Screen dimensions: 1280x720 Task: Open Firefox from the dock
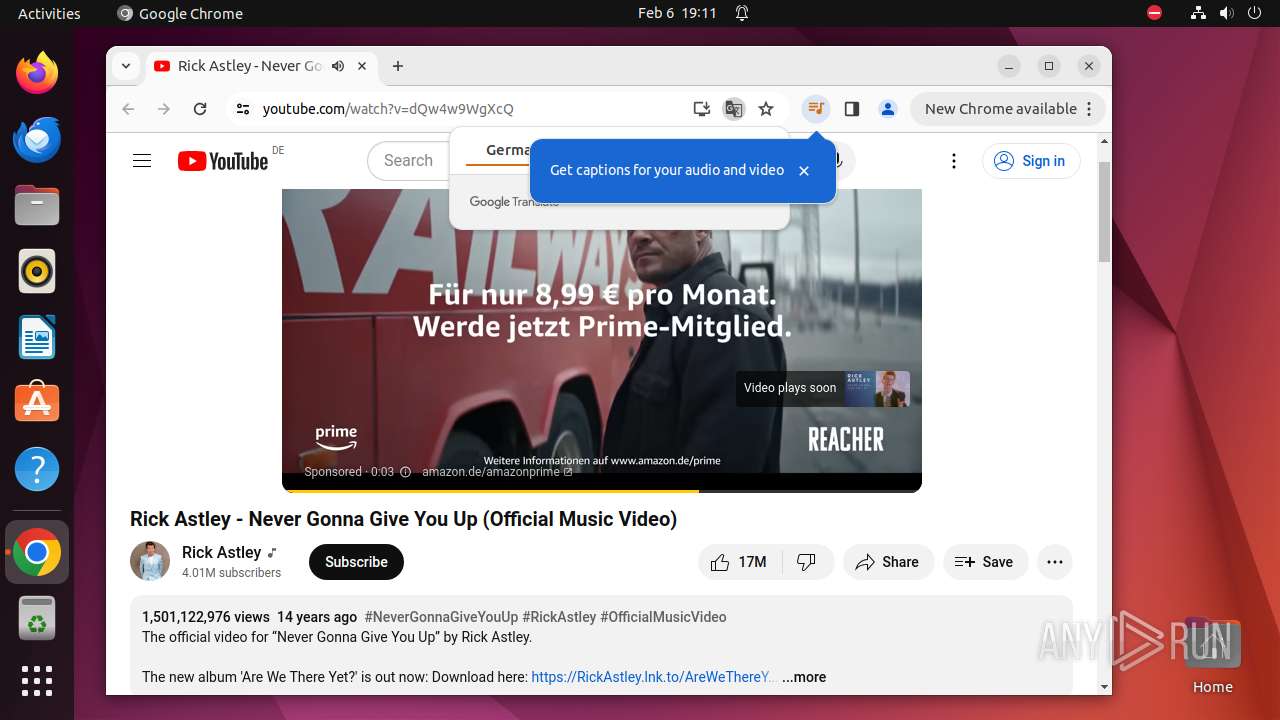(37, 73)
